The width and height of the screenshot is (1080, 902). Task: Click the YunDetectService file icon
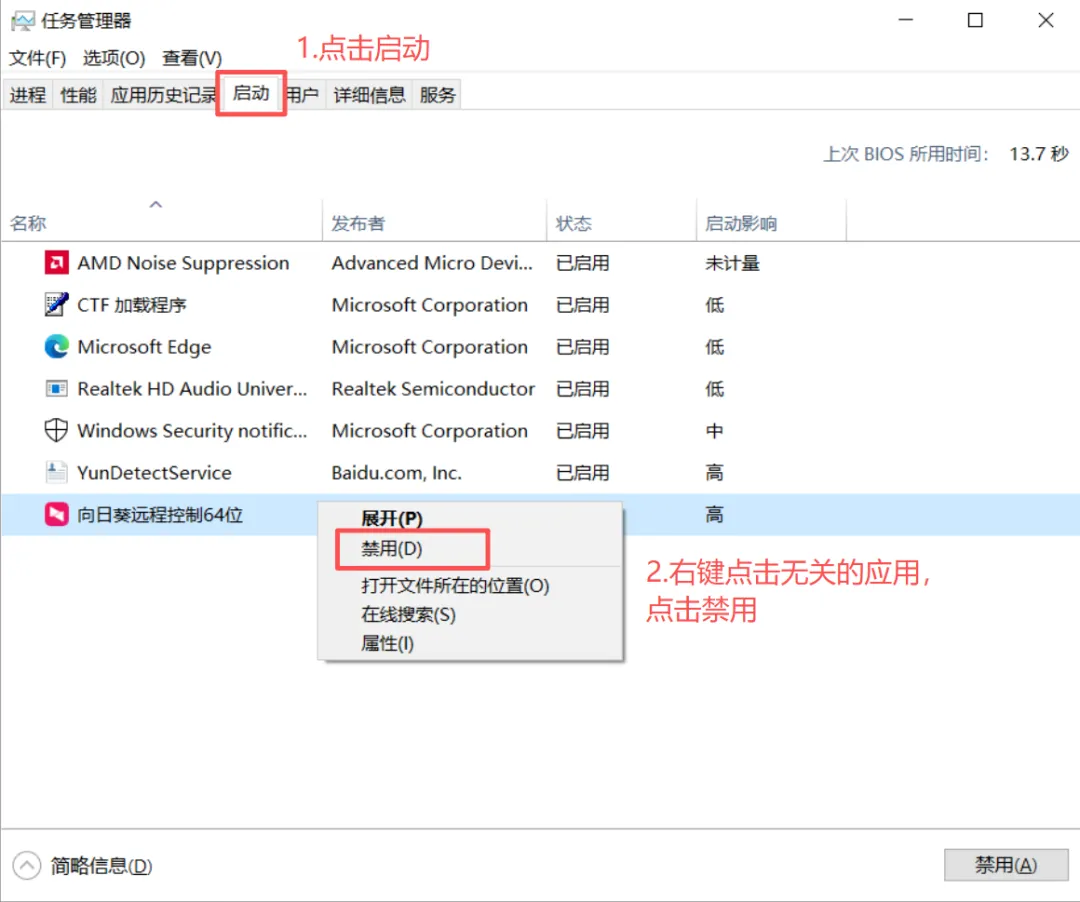click(56, 472)
